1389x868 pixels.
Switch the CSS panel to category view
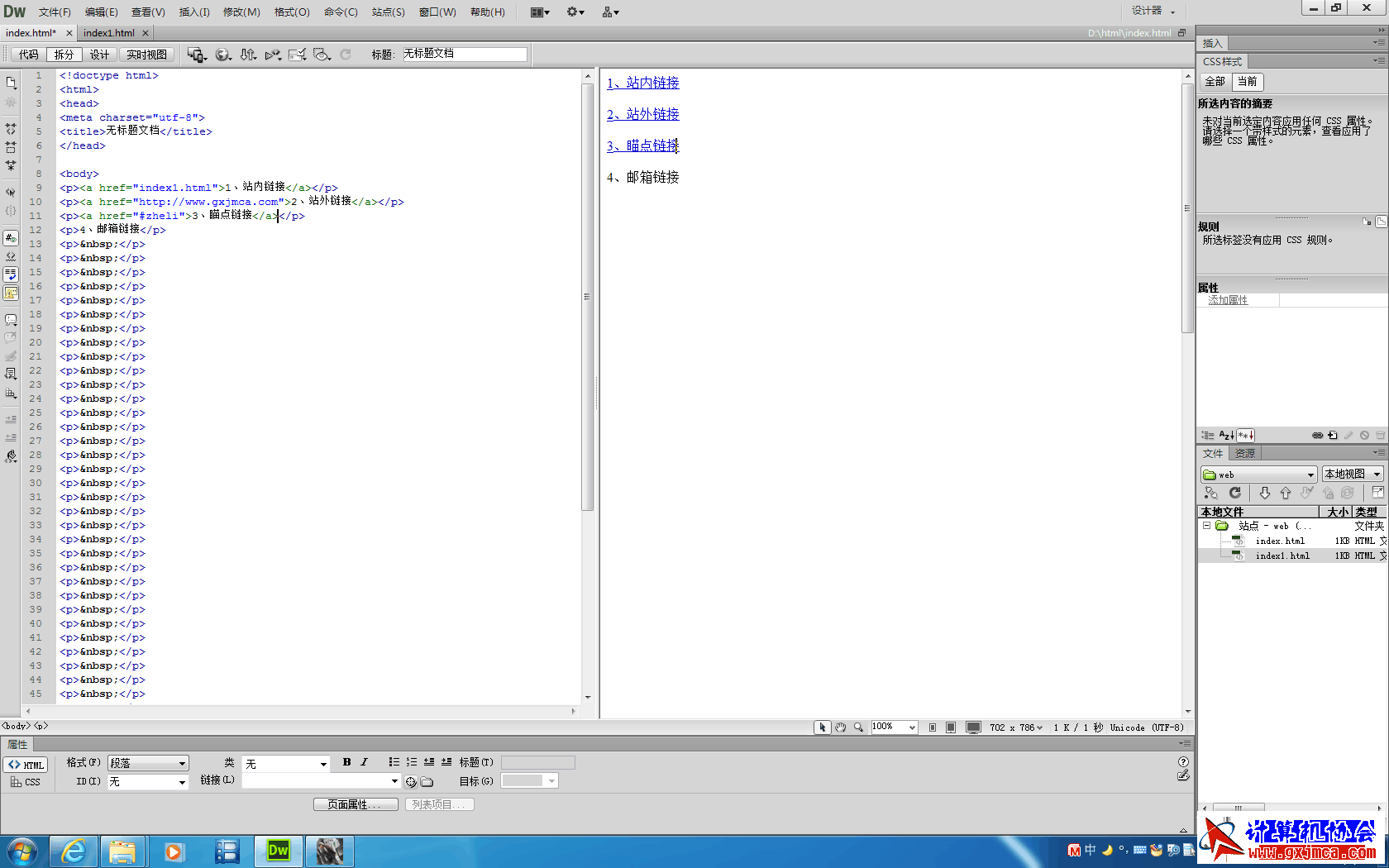click(x=1208, y=435)
